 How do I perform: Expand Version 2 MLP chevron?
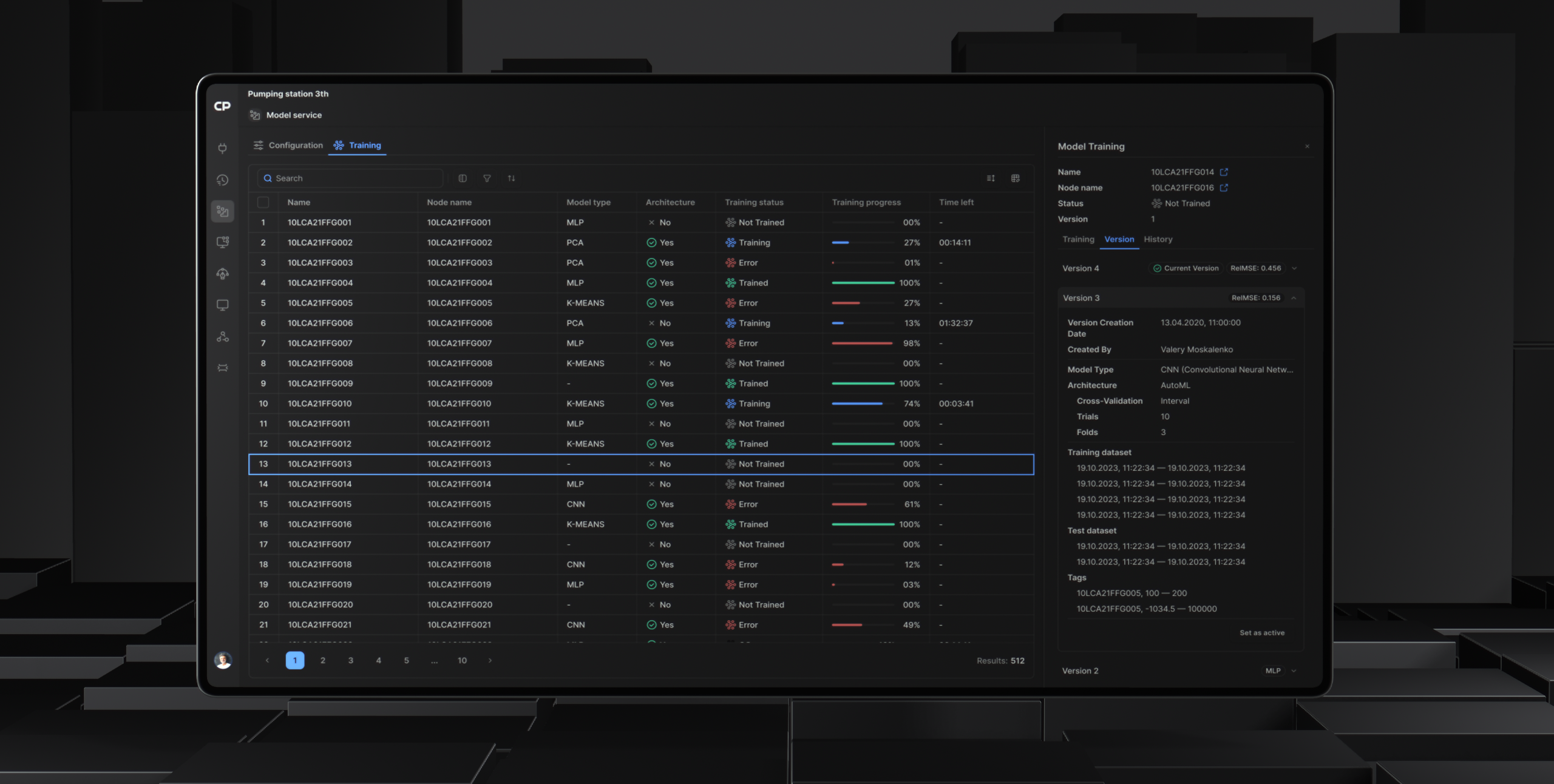[1294, 671]
